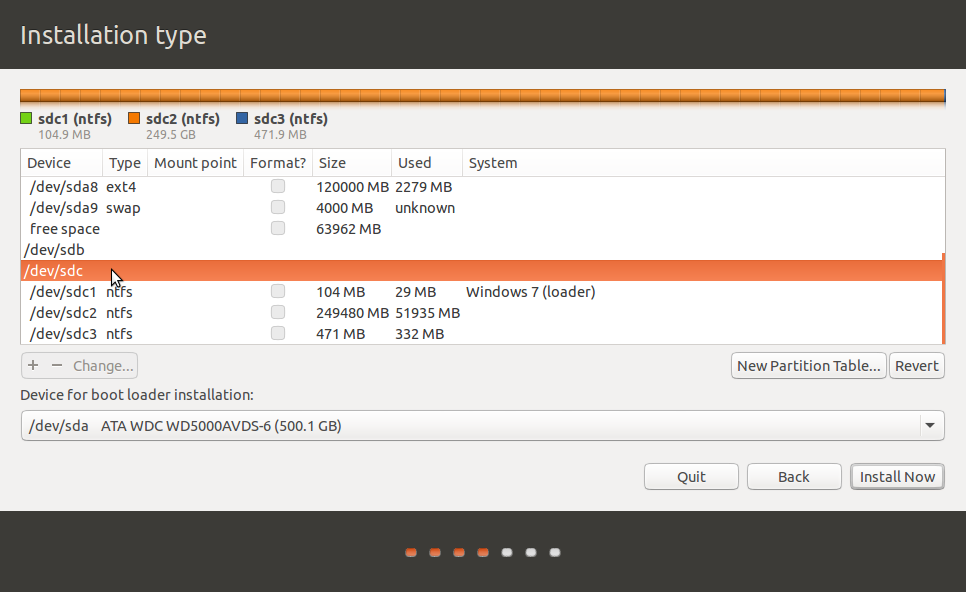Screen dimensions: 966x592
Task: Click the remove partition minus icon
Action: coord(56,365)
